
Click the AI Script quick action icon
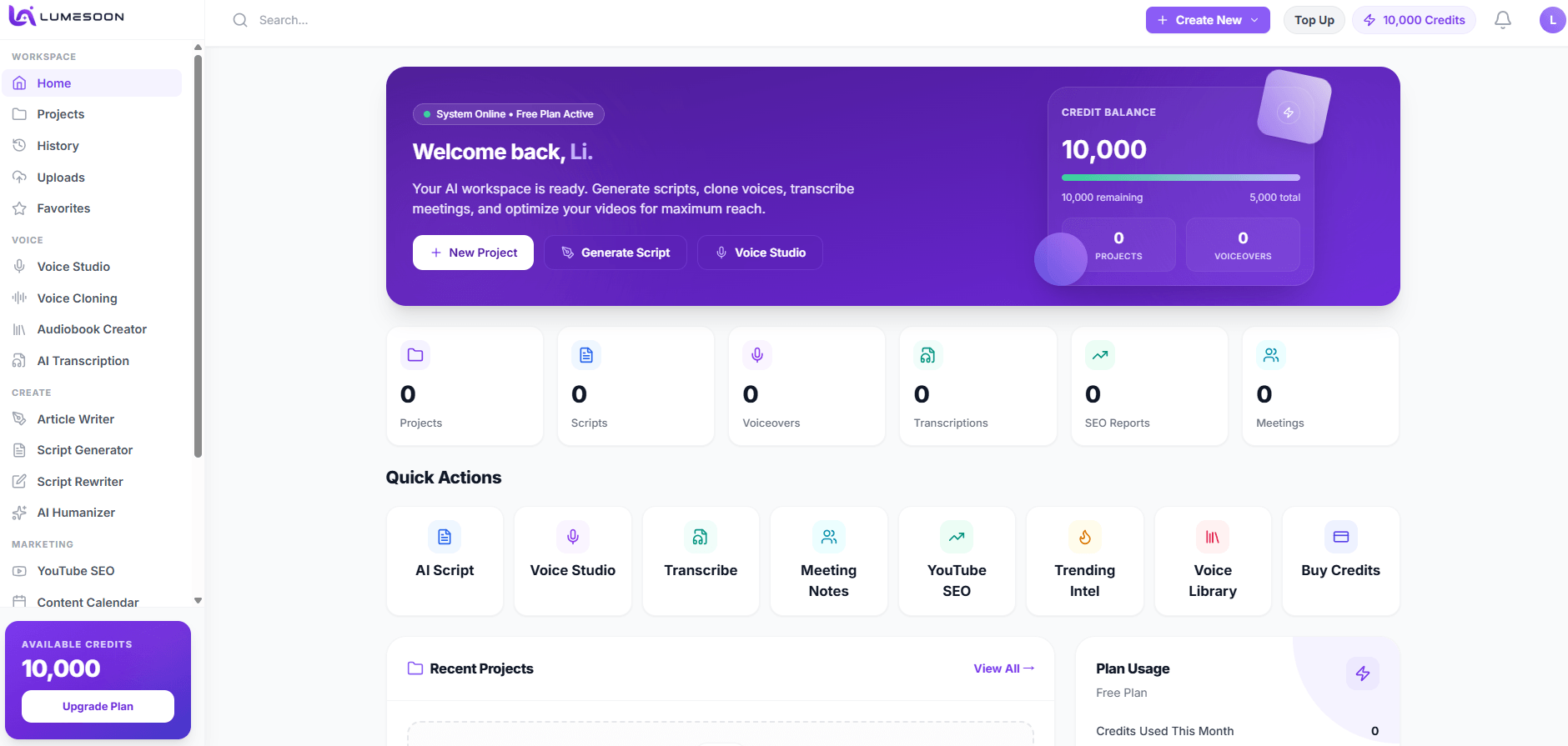point(445,537)
